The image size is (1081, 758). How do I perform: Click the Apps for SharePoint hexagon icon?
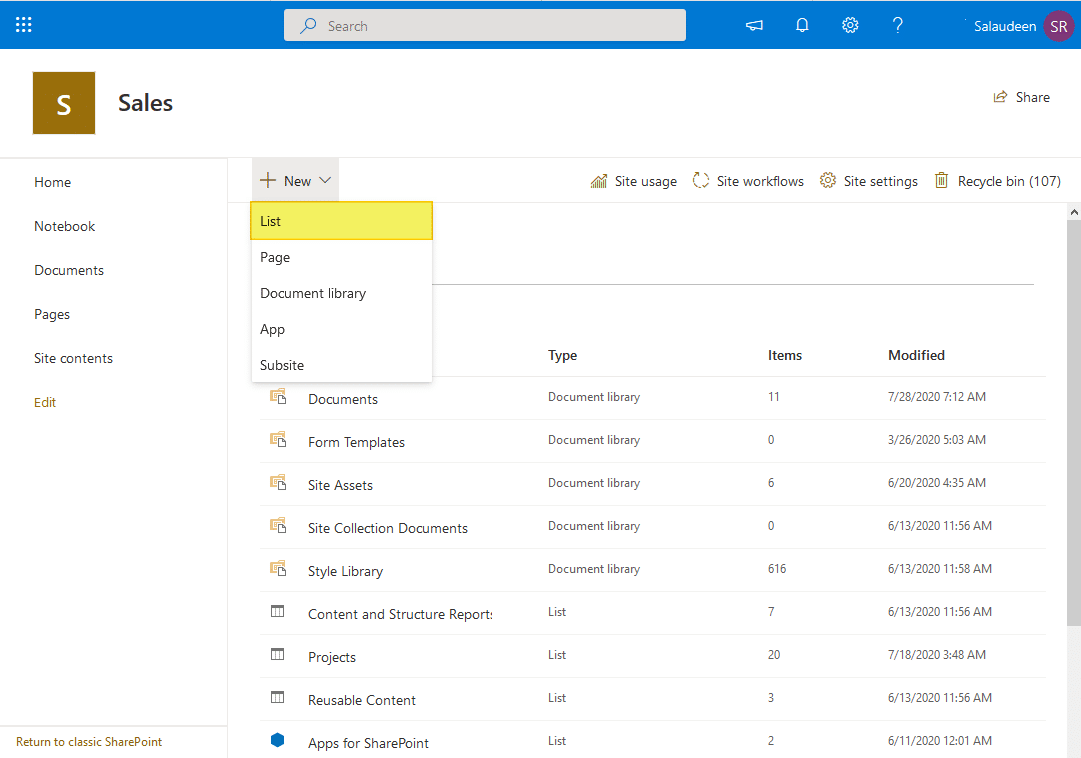pos(277,740)
